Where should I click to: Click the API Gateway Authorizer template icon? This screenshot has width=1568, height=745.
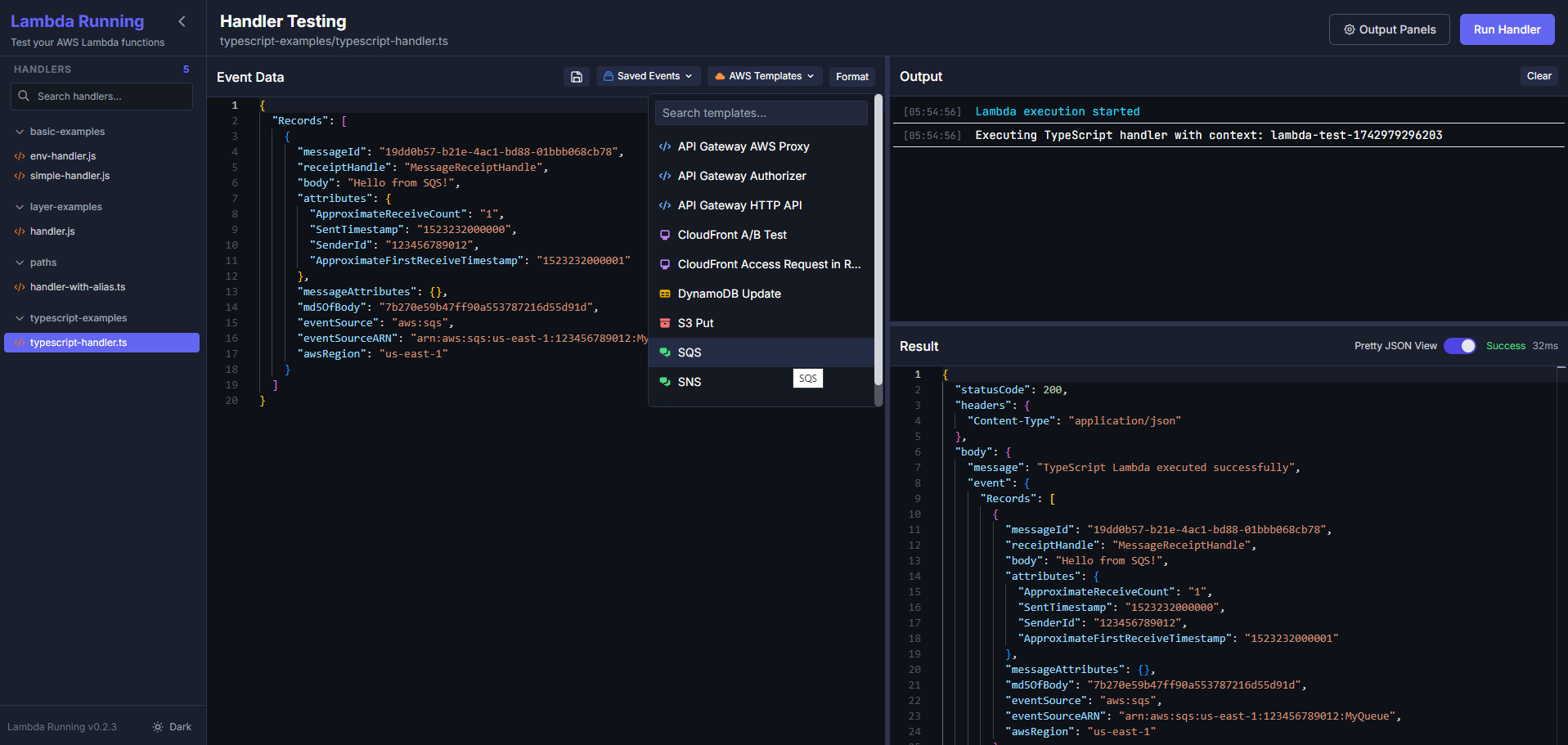665,177
